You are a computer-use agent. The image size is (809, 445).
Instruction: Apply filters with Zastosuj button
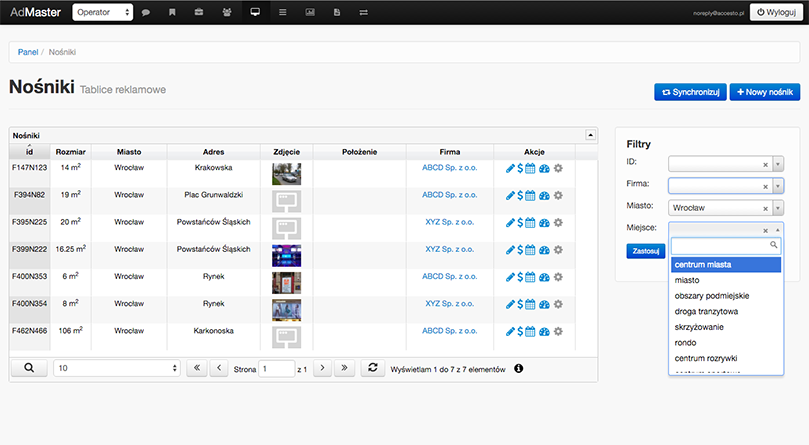(x=645, y=251)
